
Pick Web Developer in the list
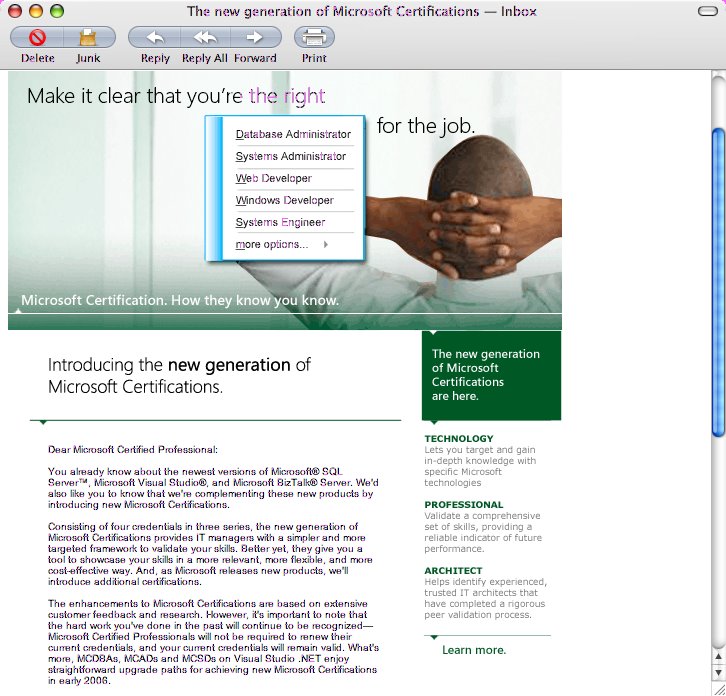pyautogui.click(x=273, y=178)
